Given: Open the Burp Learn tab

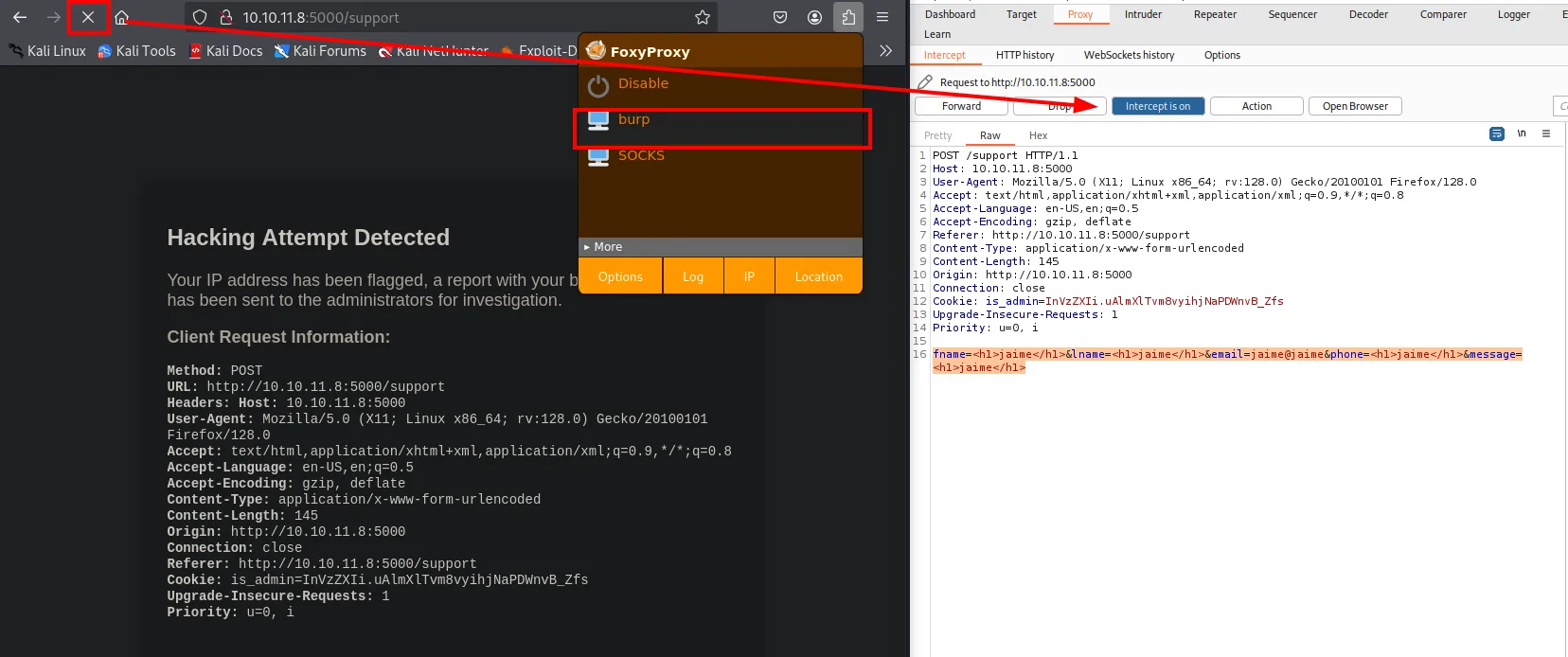Looking at the screenshot, I should point(937,34).
